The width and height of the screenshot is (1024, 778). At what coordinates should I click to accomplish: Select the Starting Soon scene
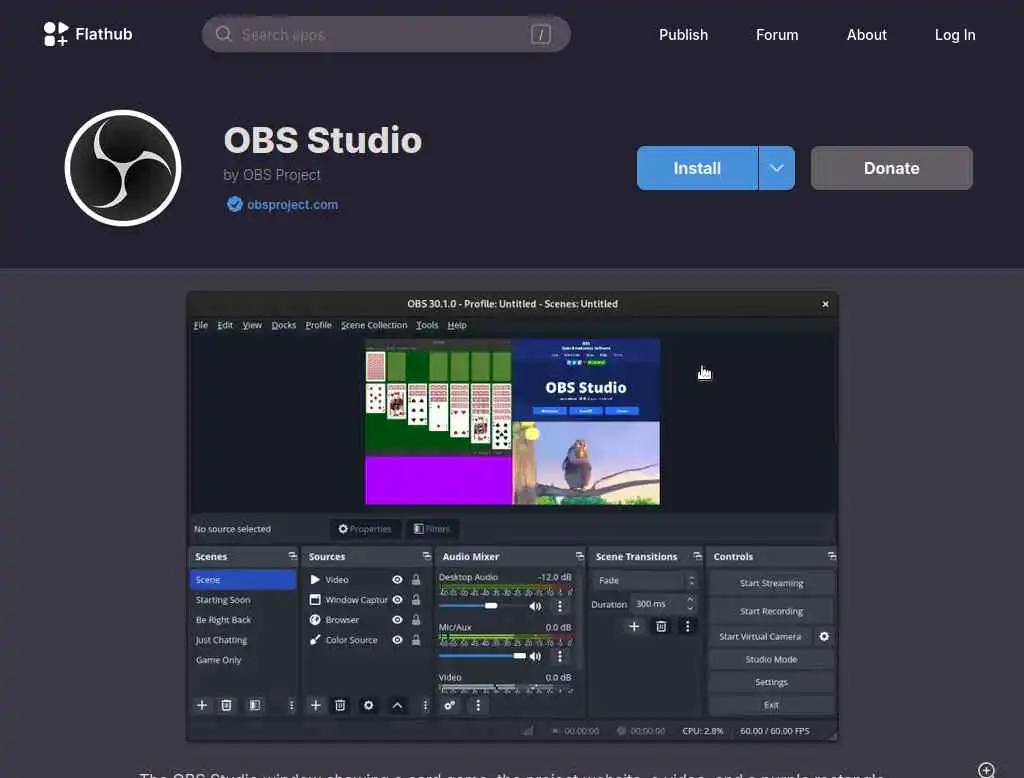(243, 600)
